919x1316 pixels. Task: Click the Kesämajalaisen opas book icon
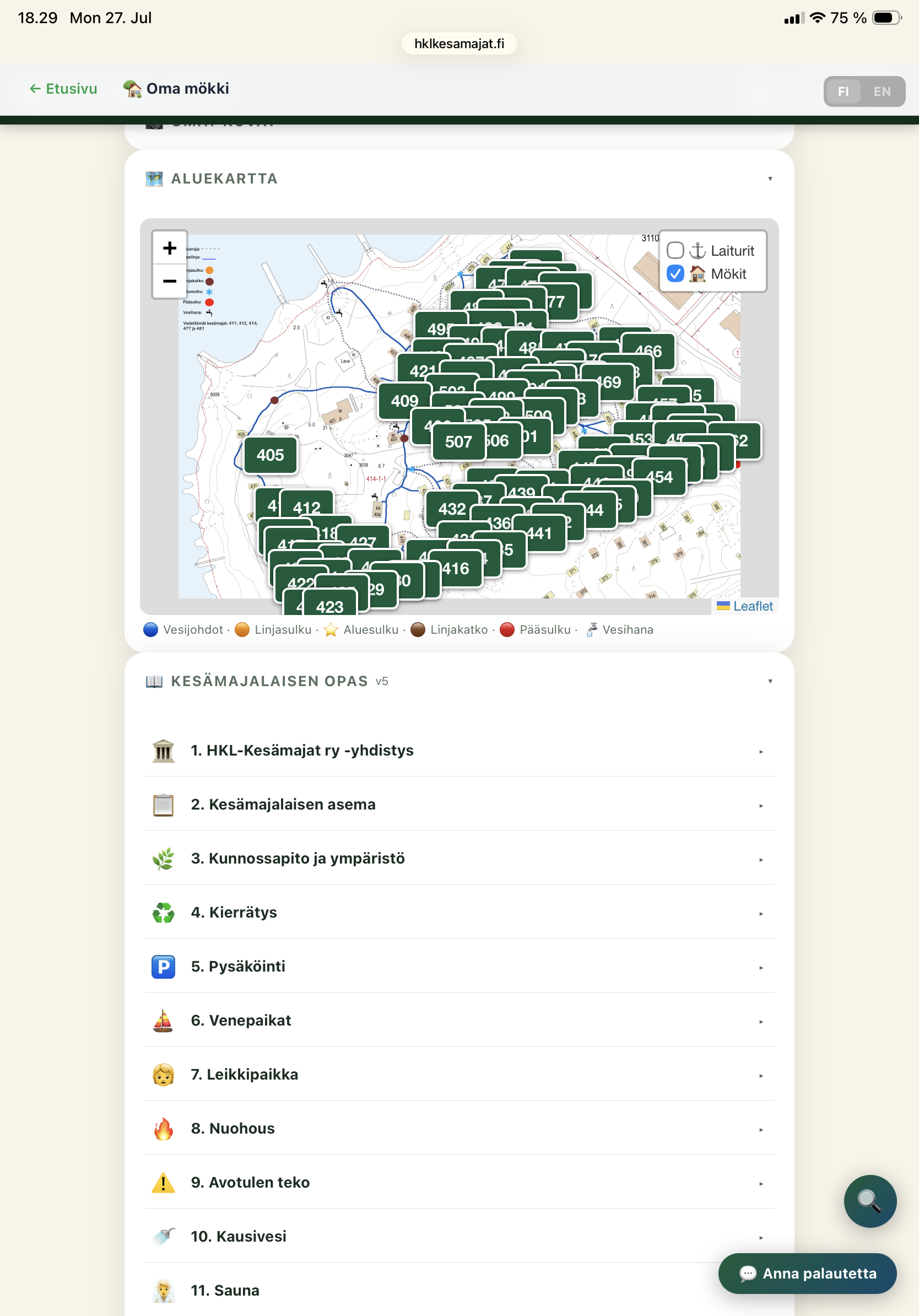click(x=154, y=682)
